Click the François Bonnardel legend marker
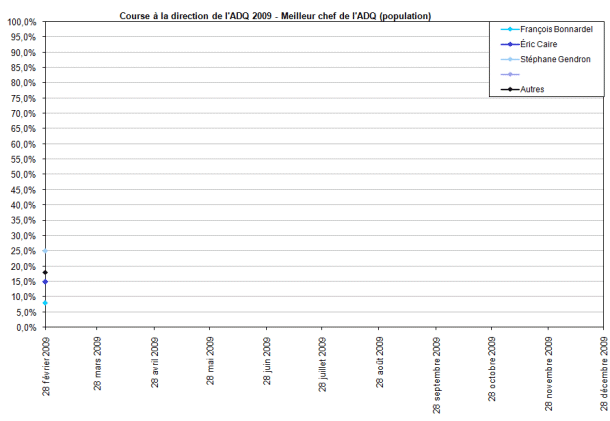The width and height of the screenshot is (610, 421). click(x=508, y=29)
